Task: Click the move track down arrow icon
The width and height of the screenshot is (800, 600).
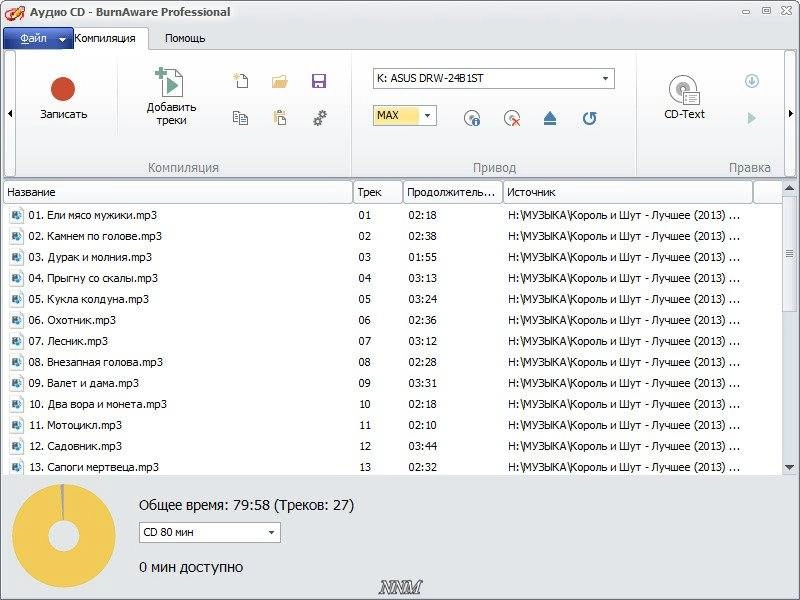Action: [752, 81]
